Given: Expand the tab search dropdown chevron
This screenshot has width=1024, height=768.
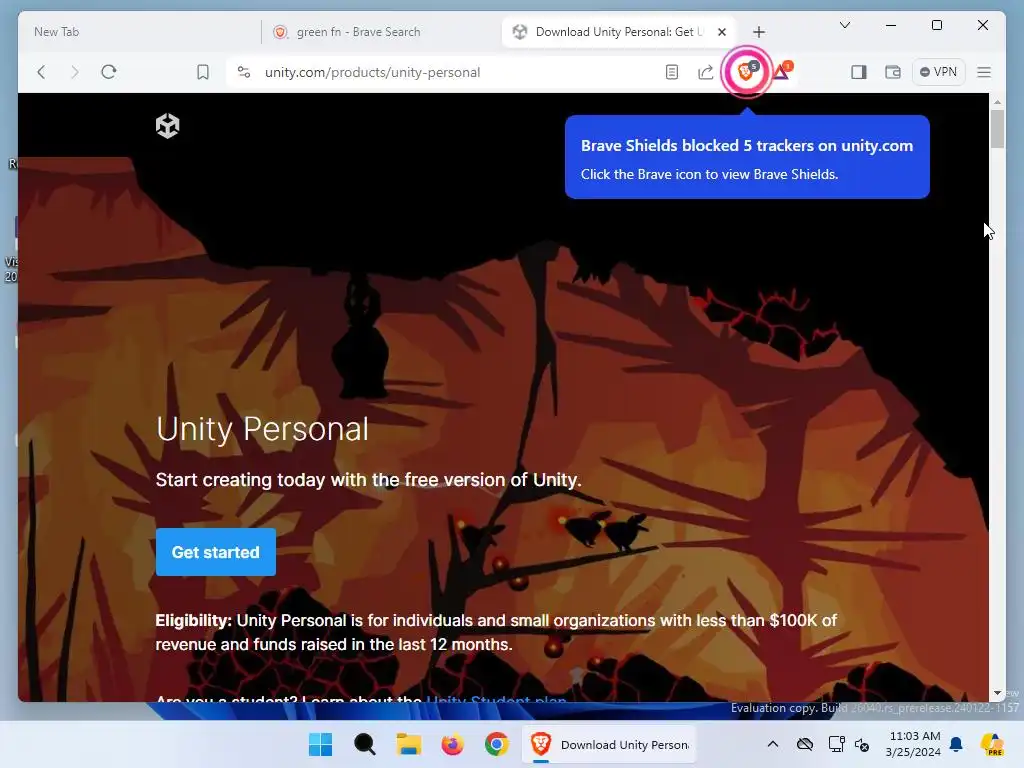Looking at the screenshot, I should click(x=845, y=25).
